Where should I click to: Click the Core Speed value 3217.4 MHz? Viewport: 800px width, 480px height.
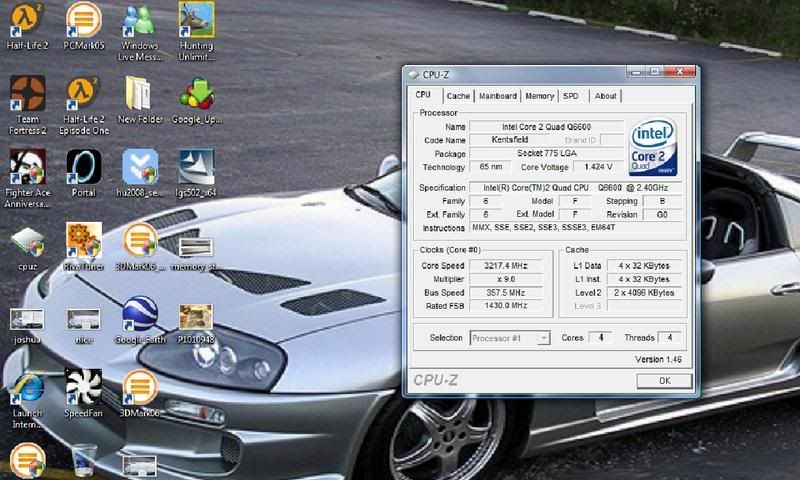tap(506, 266)
